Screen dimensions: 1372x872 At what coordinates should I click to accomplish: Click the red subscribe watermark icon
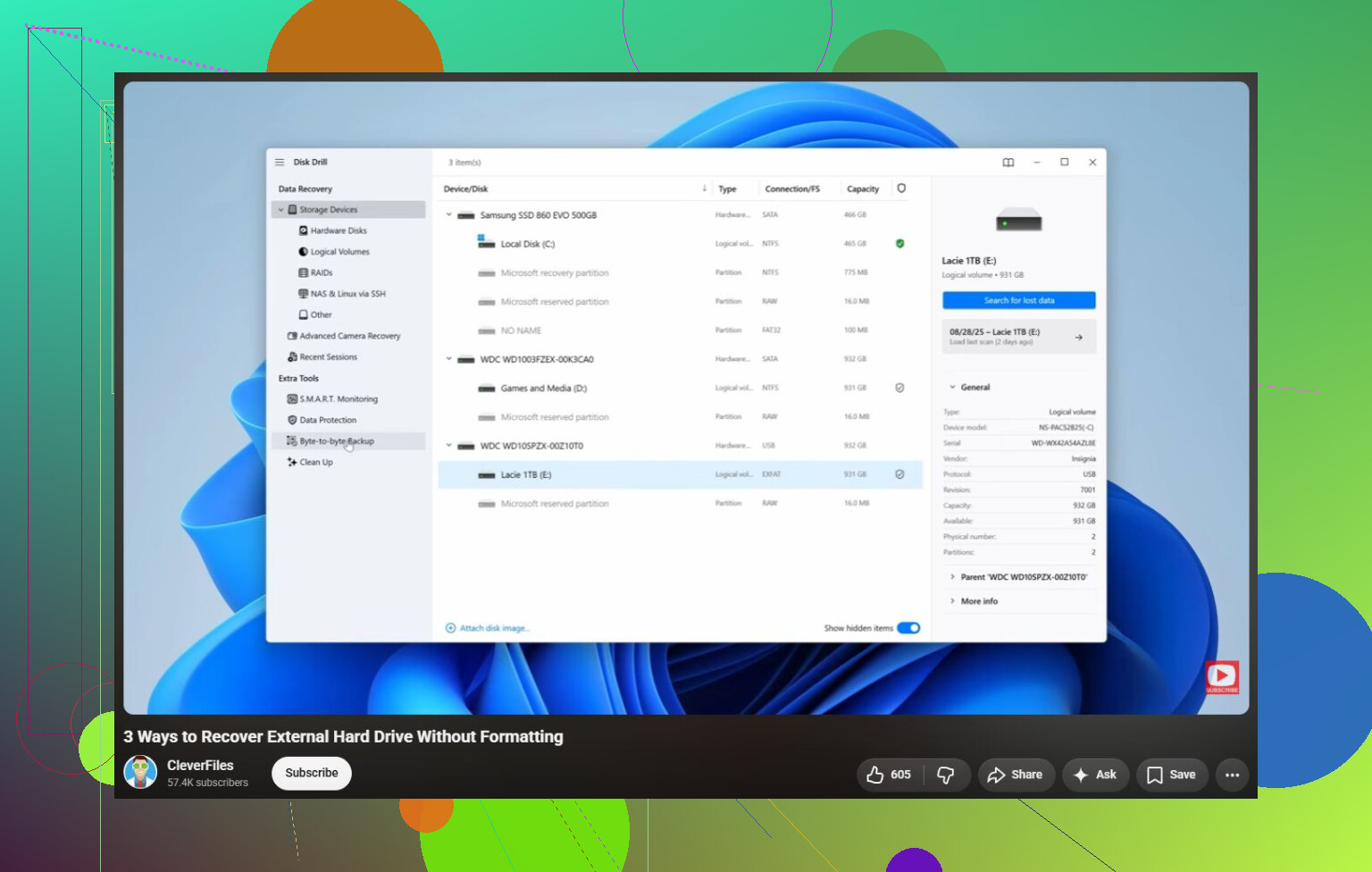click(1222, 677)
